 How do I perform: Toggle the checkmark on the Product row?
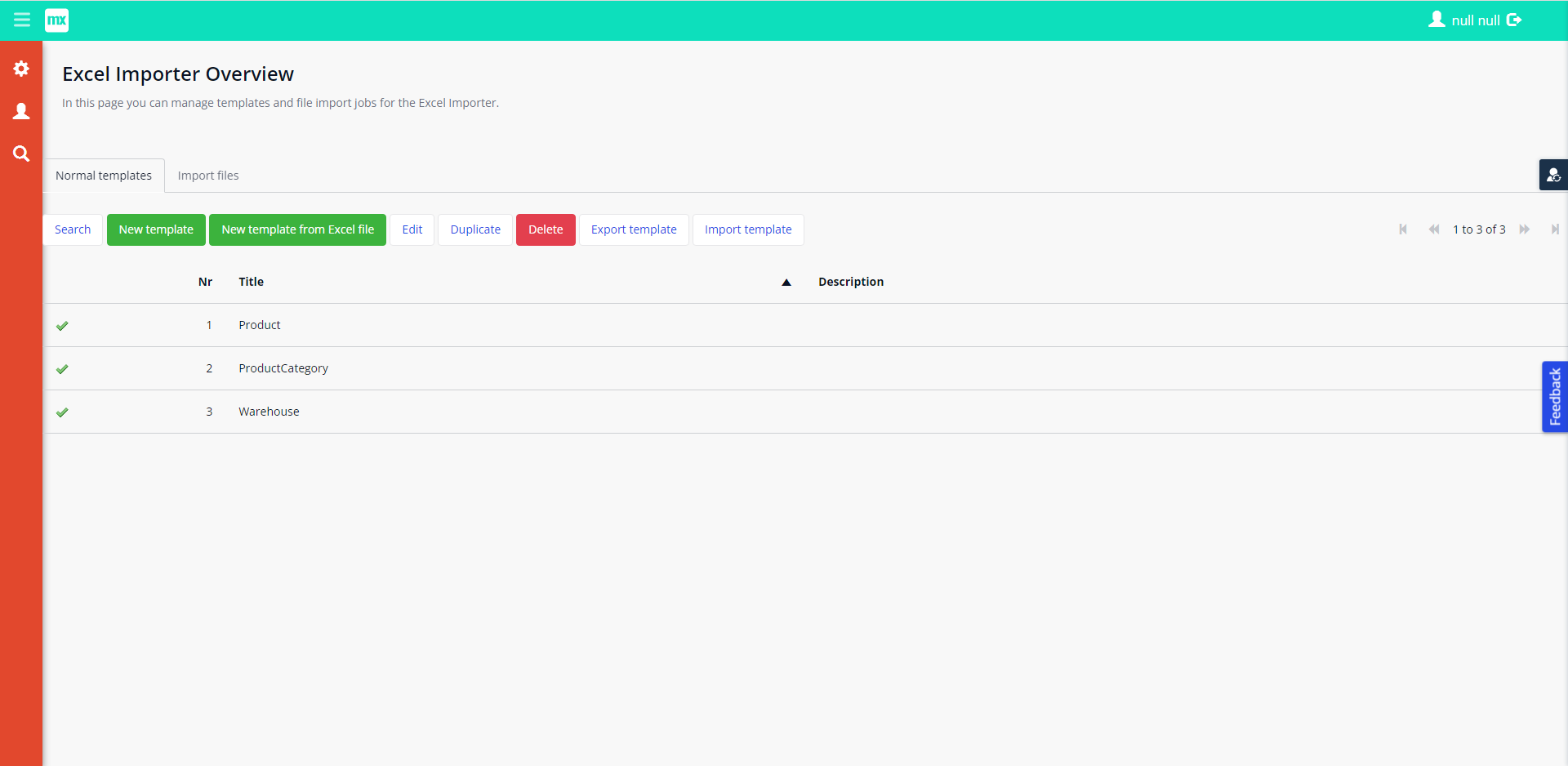pos(62,325)
